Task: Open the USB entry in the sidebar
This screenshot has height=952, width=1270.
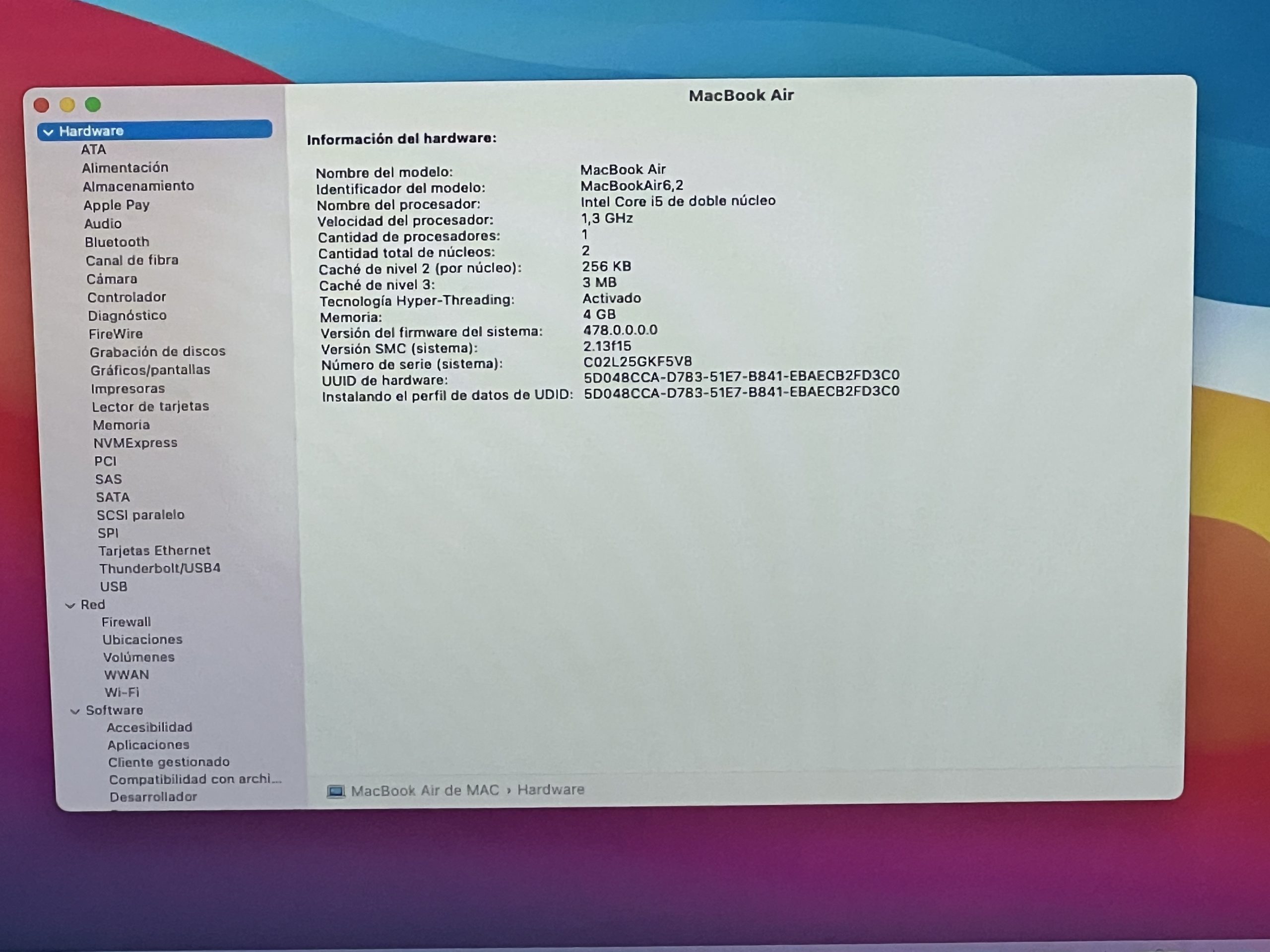Action: tap(114, 587)
